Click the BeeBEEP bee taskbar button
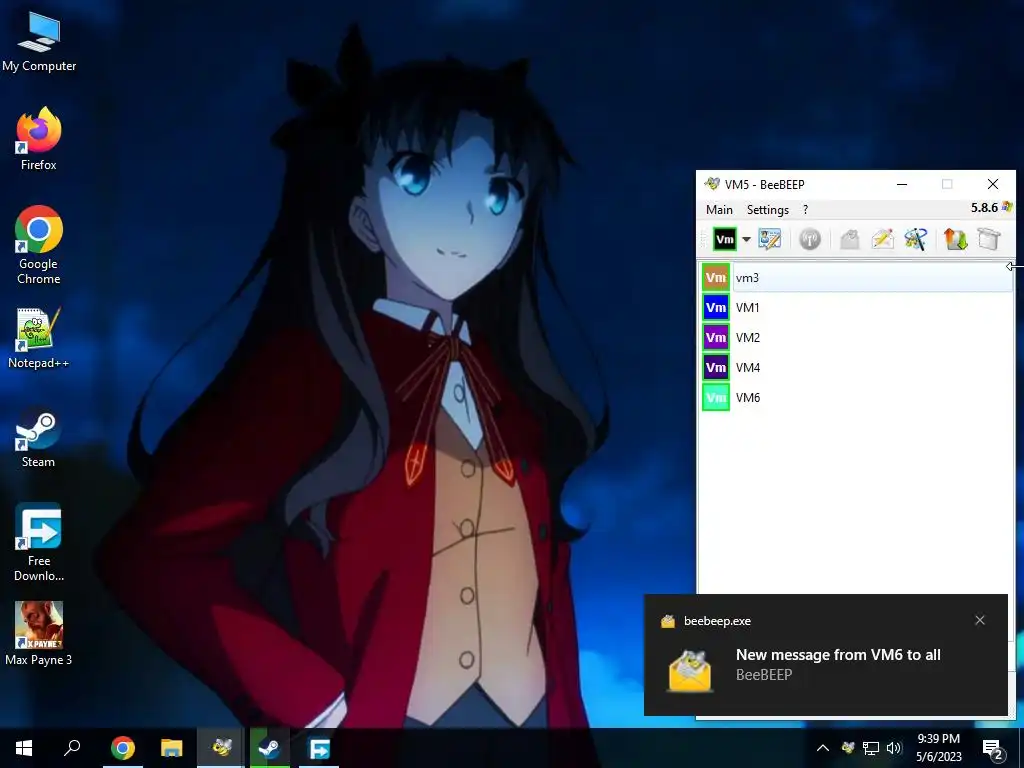 coord(221,748)
